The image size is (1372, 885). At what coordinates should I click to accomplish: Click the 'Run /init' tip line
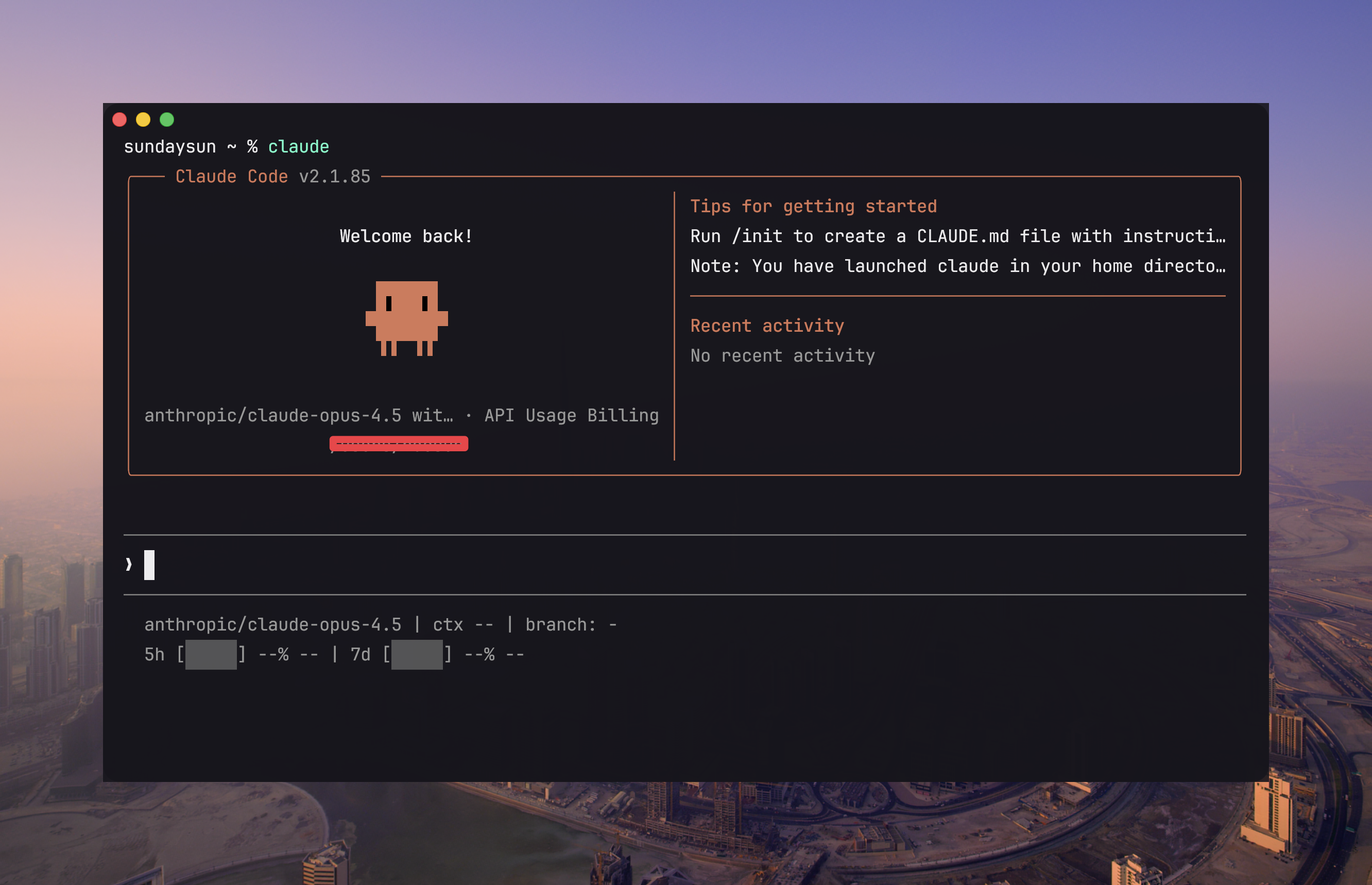(957, 236)
